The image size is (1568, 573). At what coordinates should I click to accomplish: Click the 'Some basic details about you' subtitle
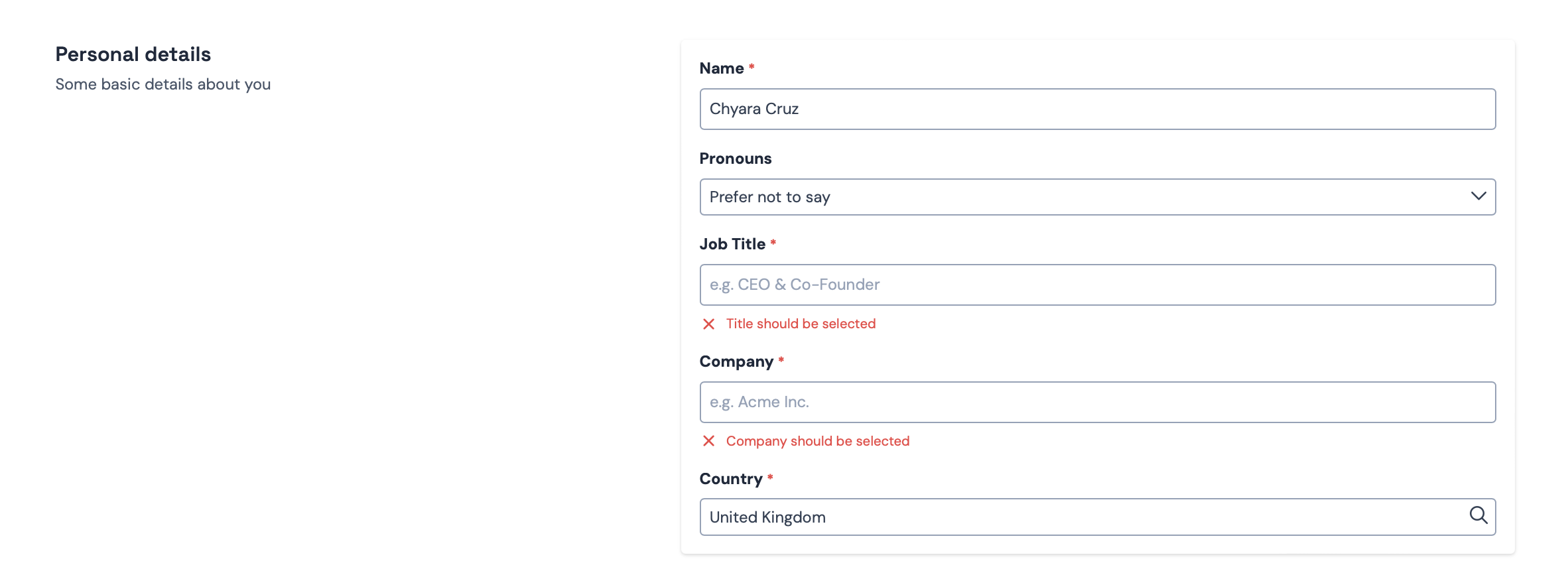click(163, 84)
